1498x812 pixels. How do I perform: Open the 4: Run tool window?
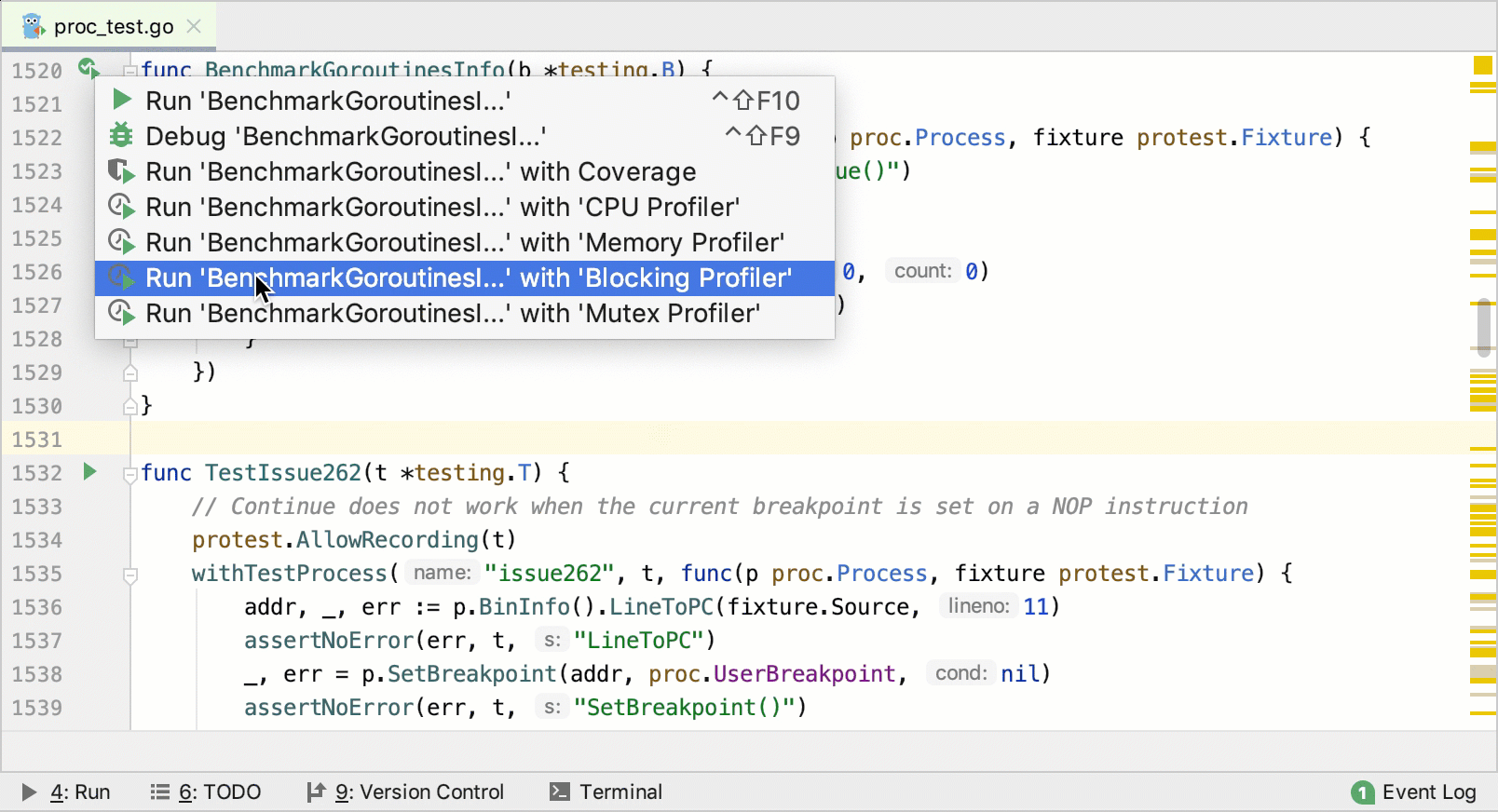(67, 792)
